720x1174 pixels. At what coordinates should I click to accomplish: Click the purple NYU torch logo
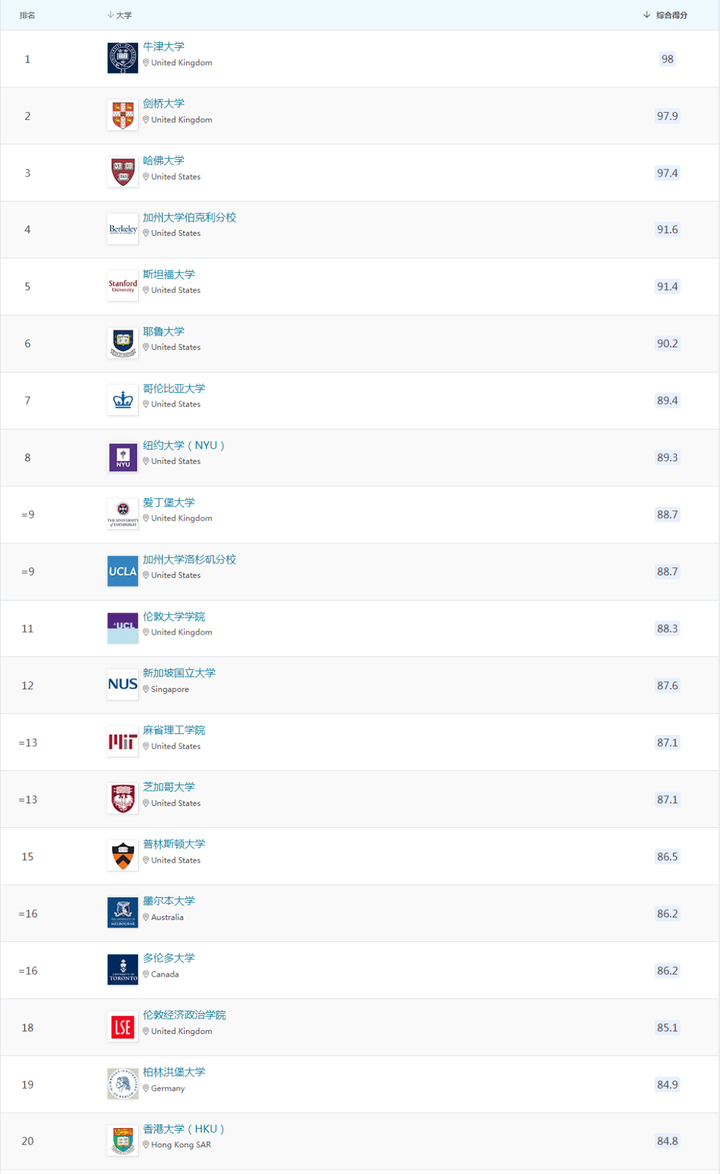[x=123, y=457]
